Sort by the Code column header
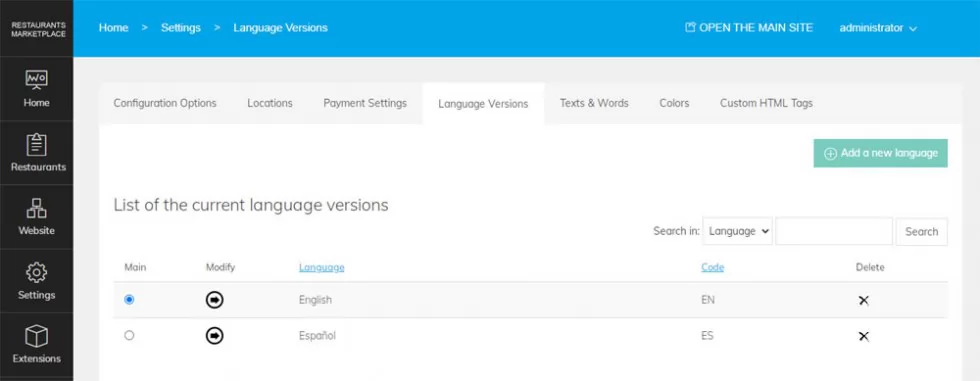Viewport: 980px width, 381px height. pyautogui.click(x=712, y=267)
